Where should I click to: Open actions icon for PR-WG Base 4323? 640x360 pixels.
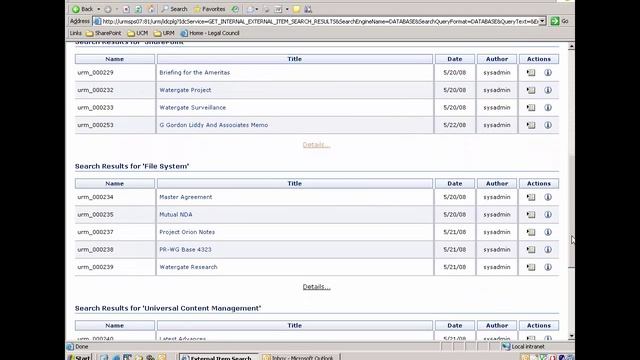531,250
